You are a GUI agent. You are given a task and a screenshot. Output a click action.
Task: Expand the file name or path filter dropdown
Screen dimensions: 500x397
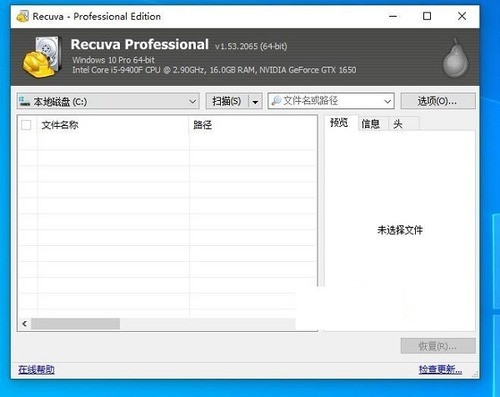[387, 101]
